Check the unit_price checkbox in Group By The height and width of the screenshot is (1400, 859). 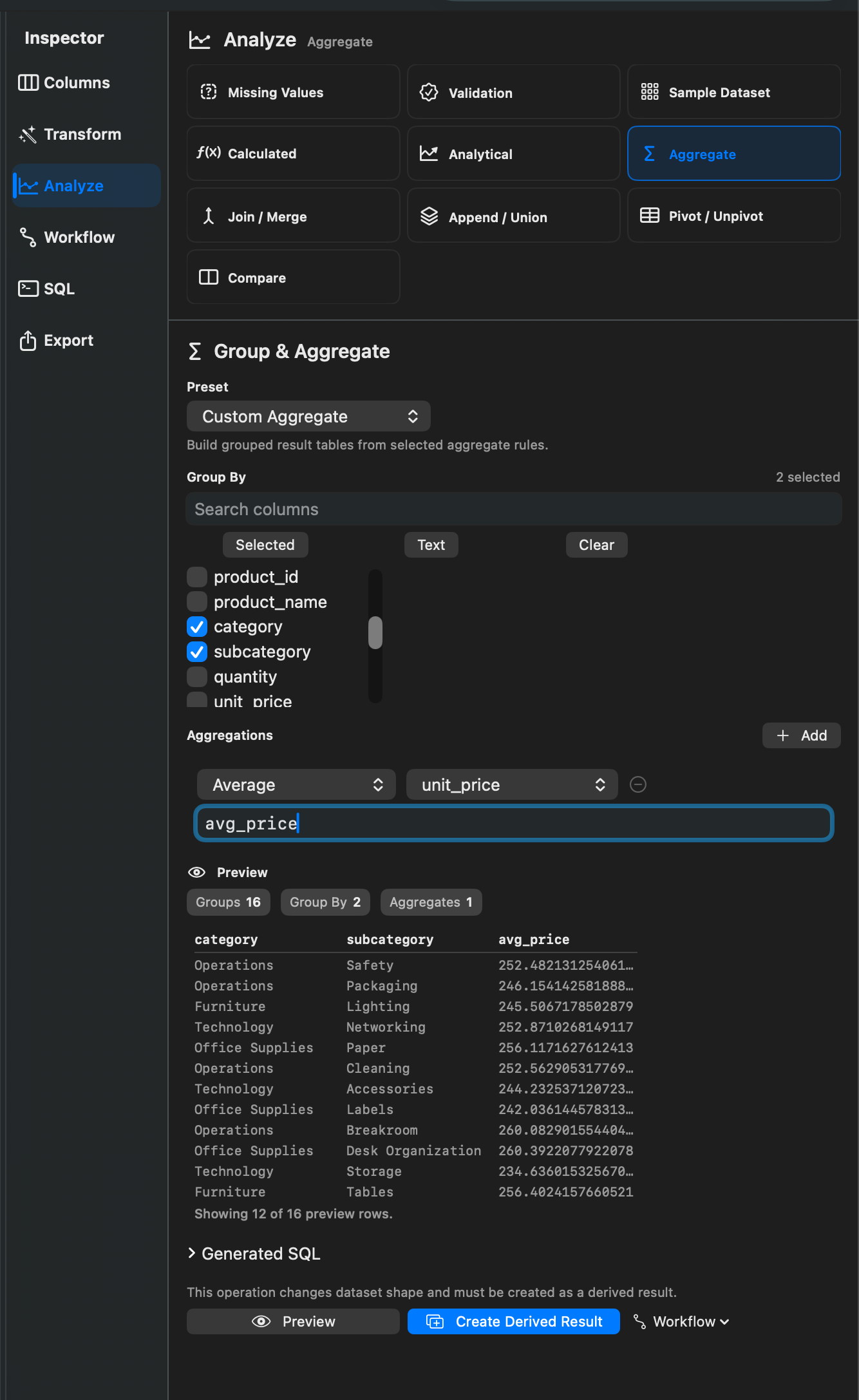coord(197,699)
